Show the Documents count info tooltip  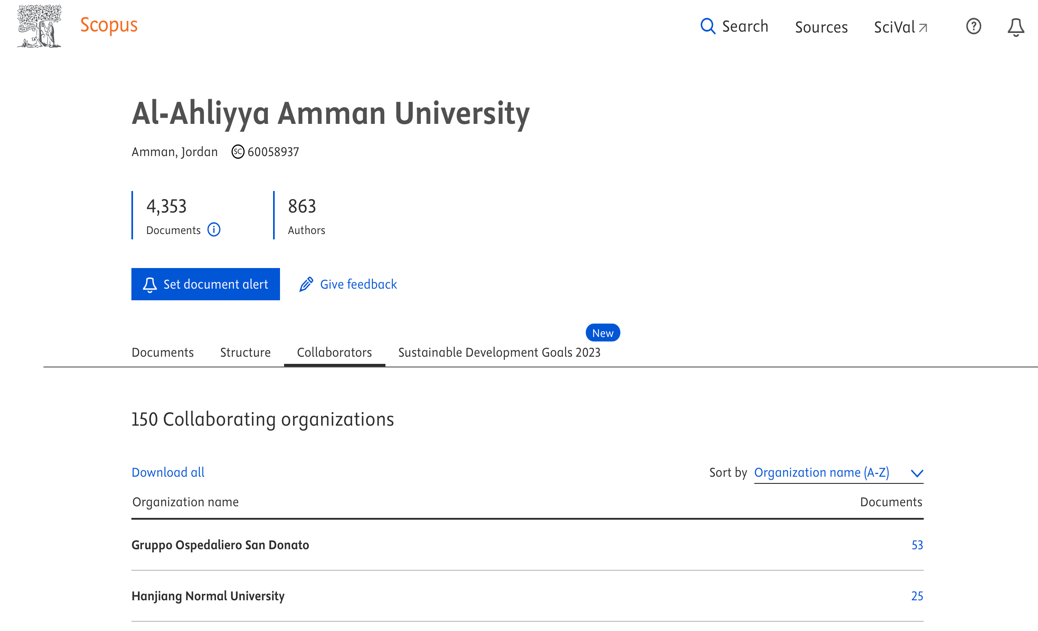tap(214, 230)
